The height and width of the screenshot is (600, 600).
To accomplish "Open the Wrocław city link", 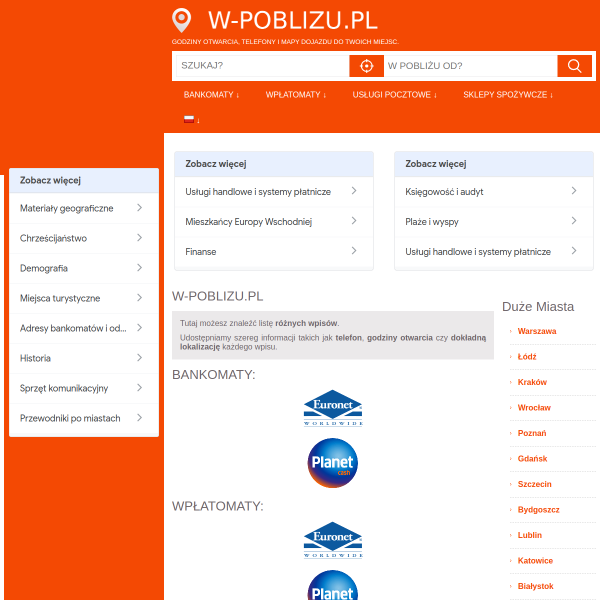I will coord(534,408).
